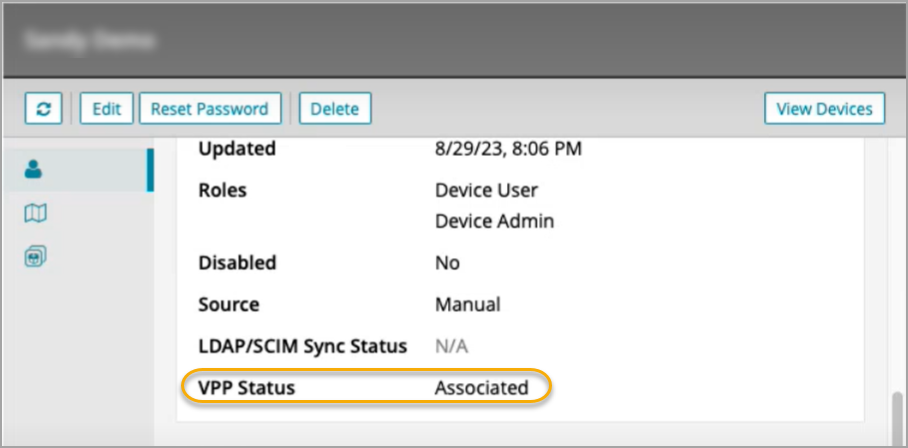
Task: Click the Manual source value
Action: point(467,304)
